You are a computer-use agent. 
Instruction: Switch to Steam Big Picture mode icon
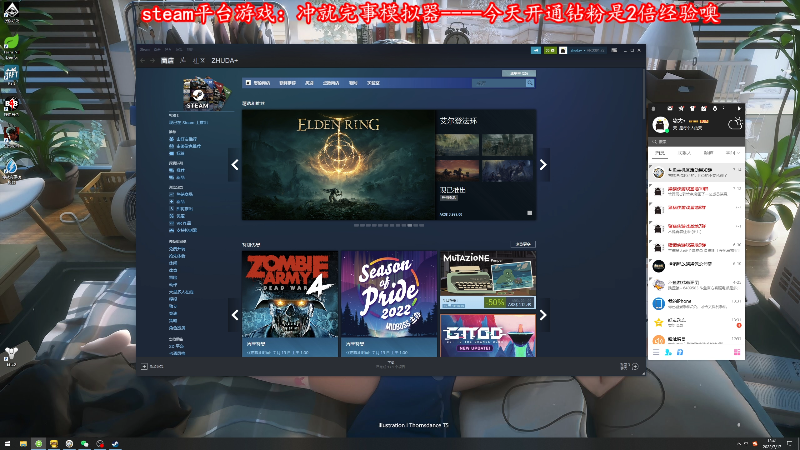click(614, 51)
